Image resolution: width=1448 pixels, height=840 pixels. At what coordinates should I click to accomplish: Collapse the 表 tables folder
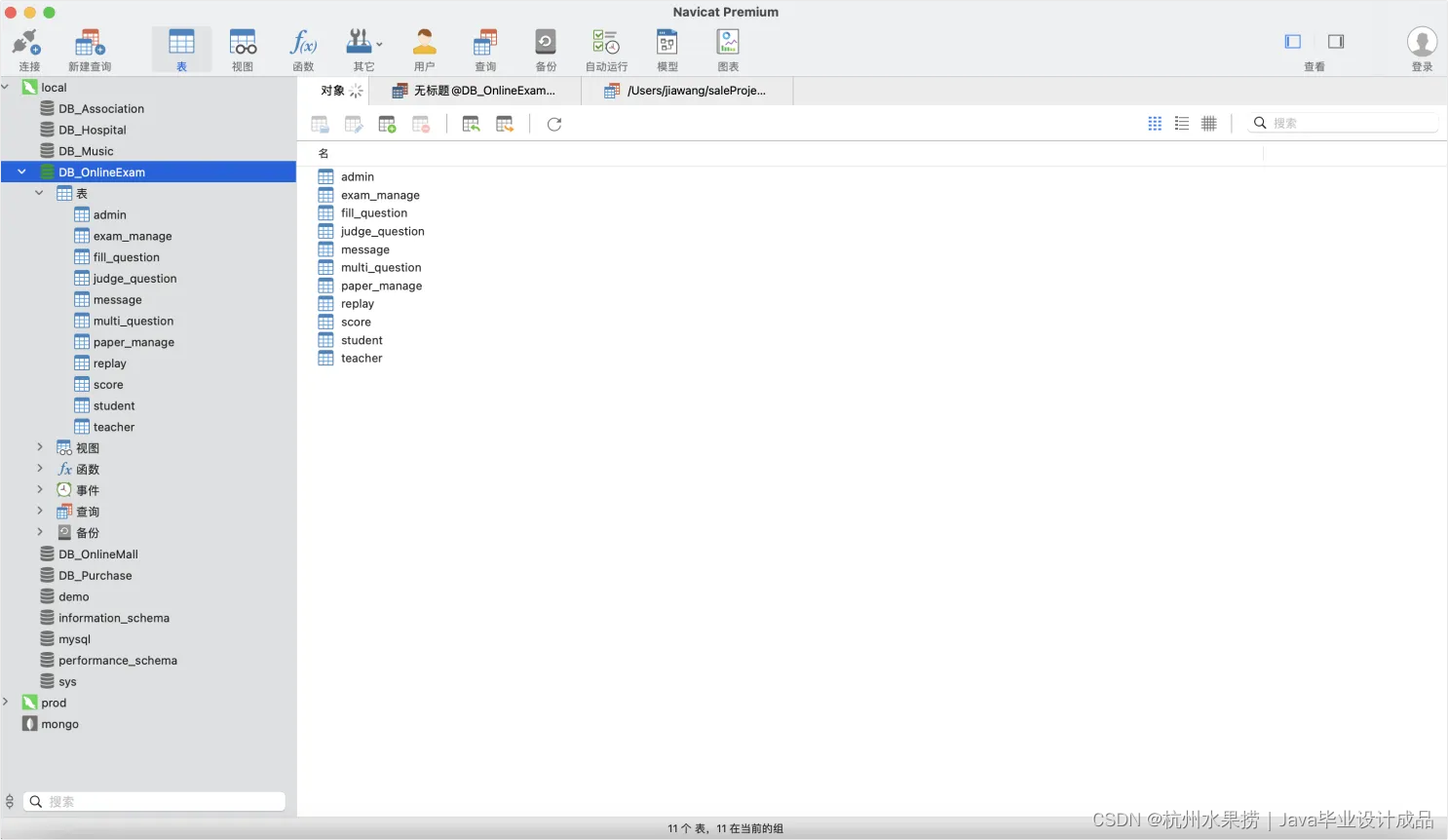[39, 193]
